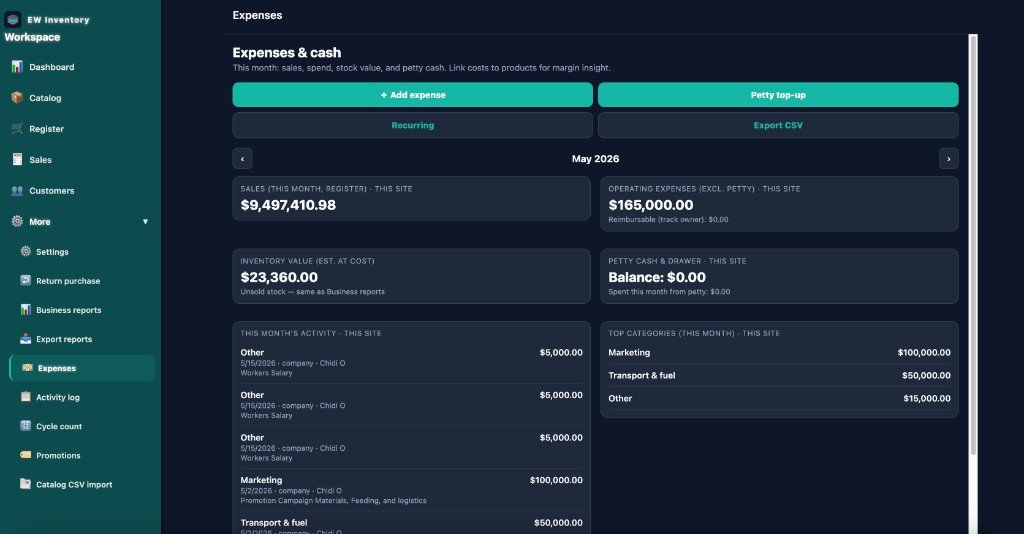Click the Expenses & cash heading
The image size is (1024, 534).
(x=287, y=53)
